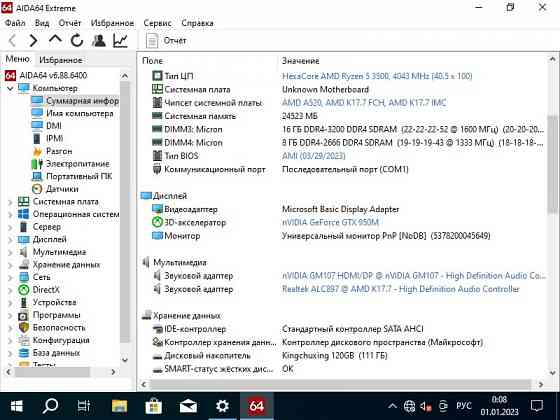The height and width of the screenshot is (420, 560).
Task: Switch to the Избранное tab in the sidebar
Action: 61,60
